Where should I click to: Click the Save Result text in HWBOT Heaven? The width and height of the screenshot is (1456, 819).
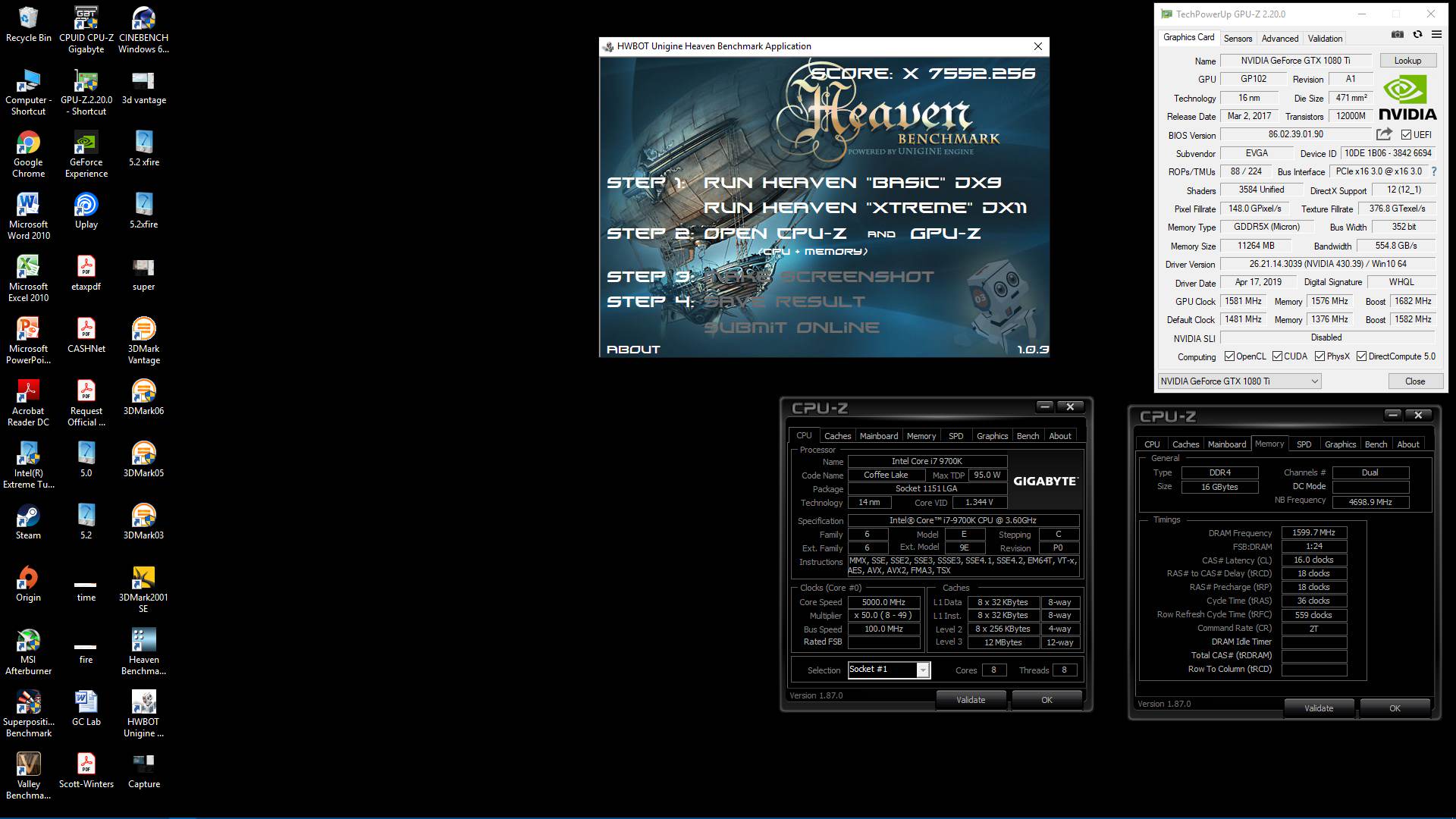point(784,302)
